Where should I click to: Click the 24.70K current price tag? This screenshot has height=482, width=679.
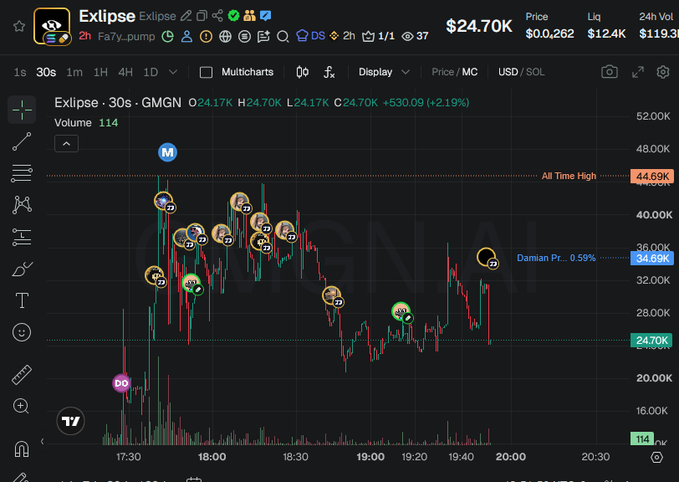tap(651, 340)
